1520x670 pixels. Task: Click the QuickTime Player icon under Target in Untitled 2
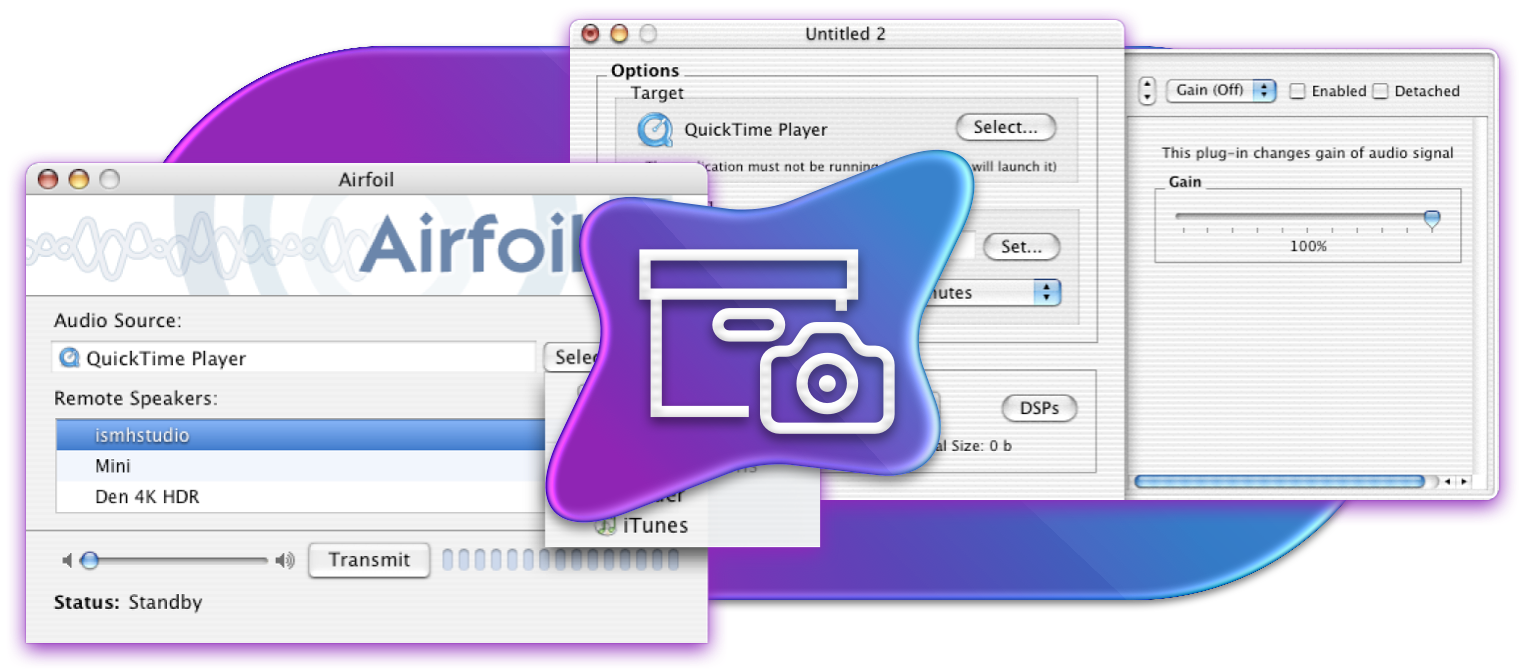[x=655, y=130]
